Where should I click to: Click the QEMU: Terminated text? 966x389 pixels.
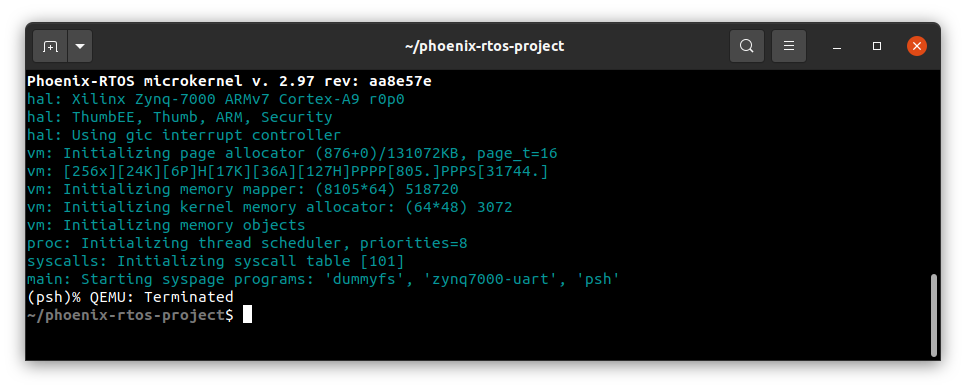point(161,297)
